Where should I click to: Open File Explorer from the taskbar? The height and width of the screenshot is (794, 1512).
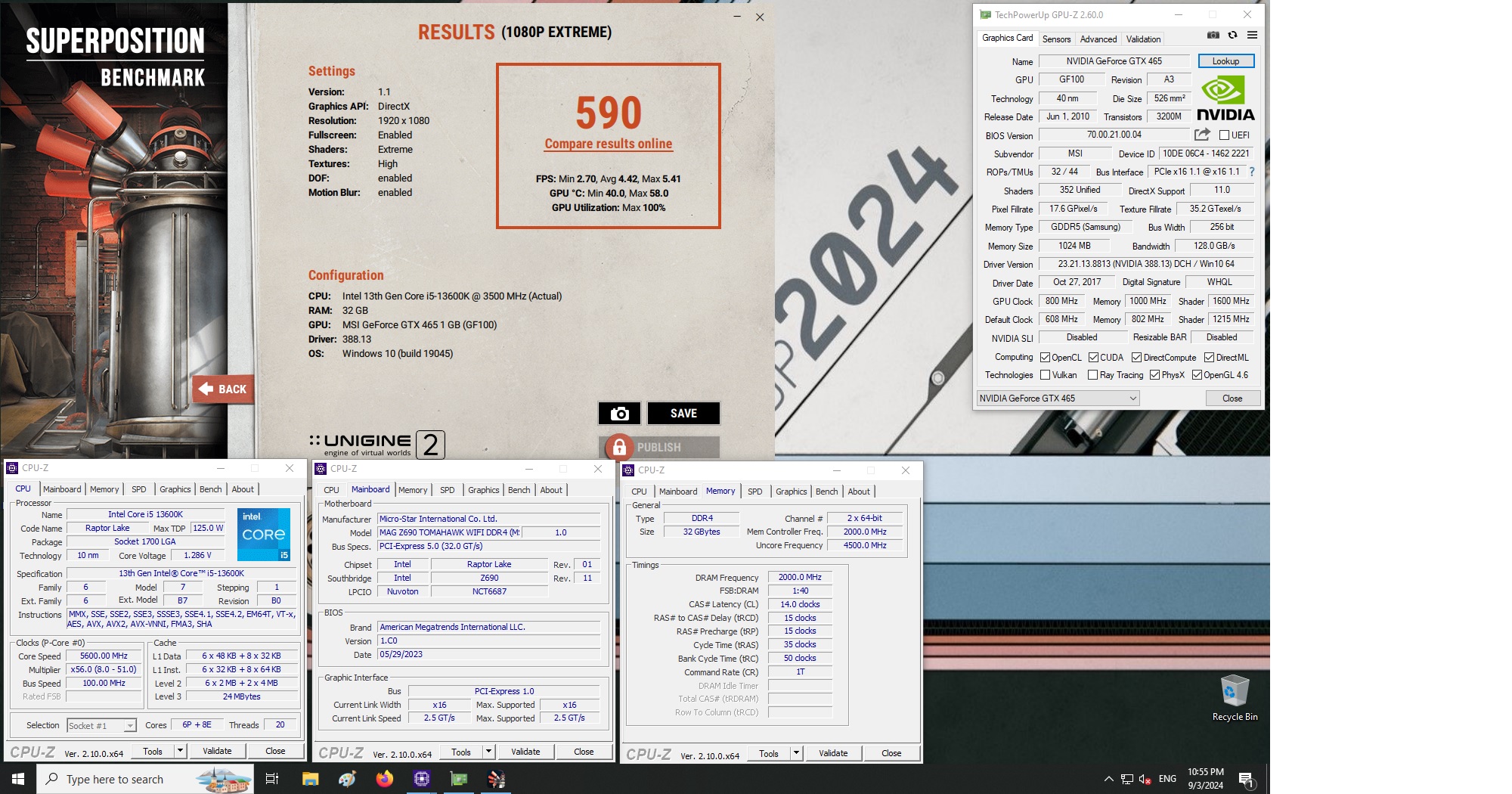coord(310,779)
